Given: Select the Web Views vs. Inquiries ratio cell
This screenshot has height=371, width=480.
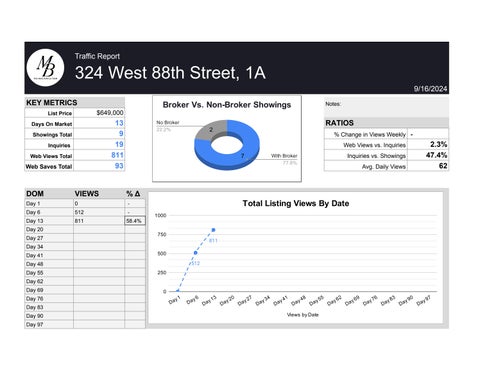Looking at the screenshot, I should point(428,144).
